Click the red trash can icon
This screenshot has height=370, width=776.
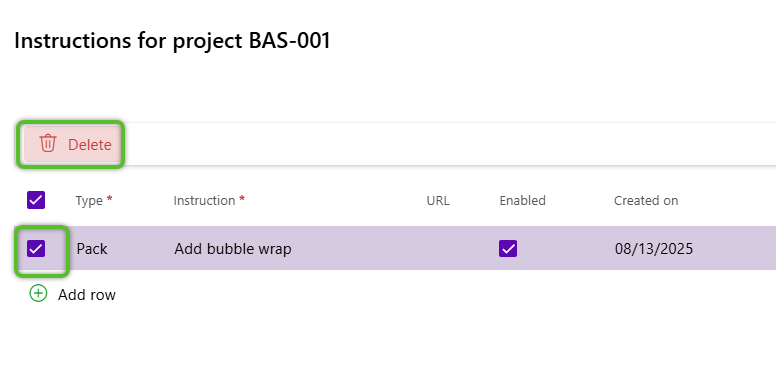point(48,143)
